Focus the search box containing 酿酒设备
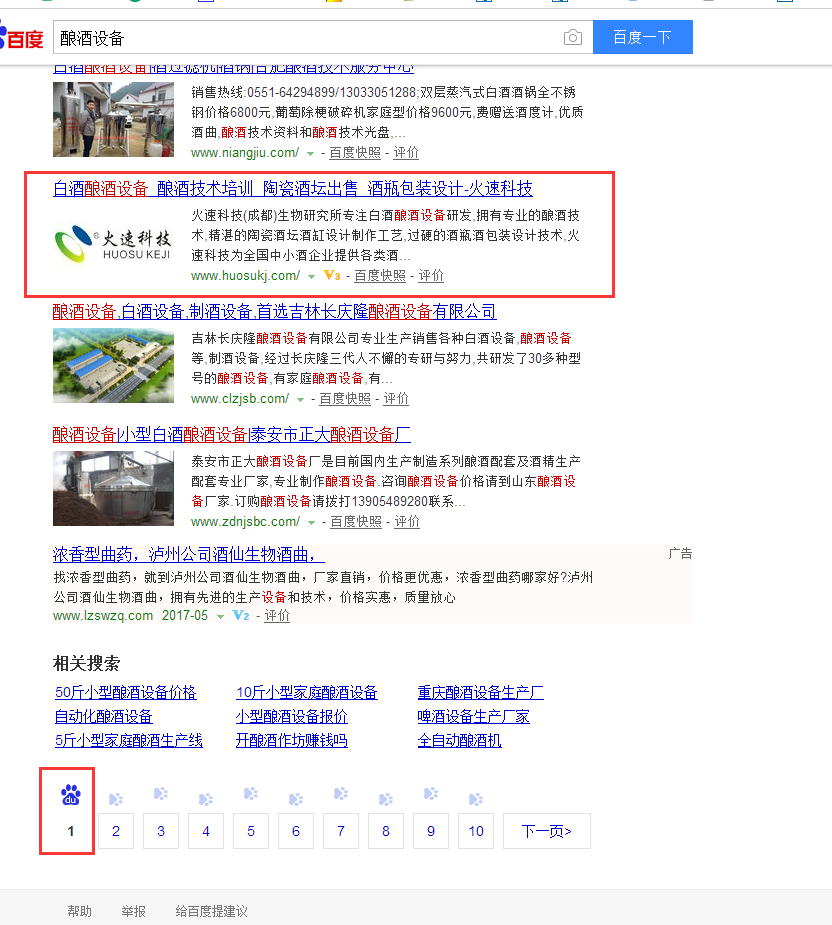Viewport: 832px width, 925px height. pyautogui.click(x=323, y=37)
